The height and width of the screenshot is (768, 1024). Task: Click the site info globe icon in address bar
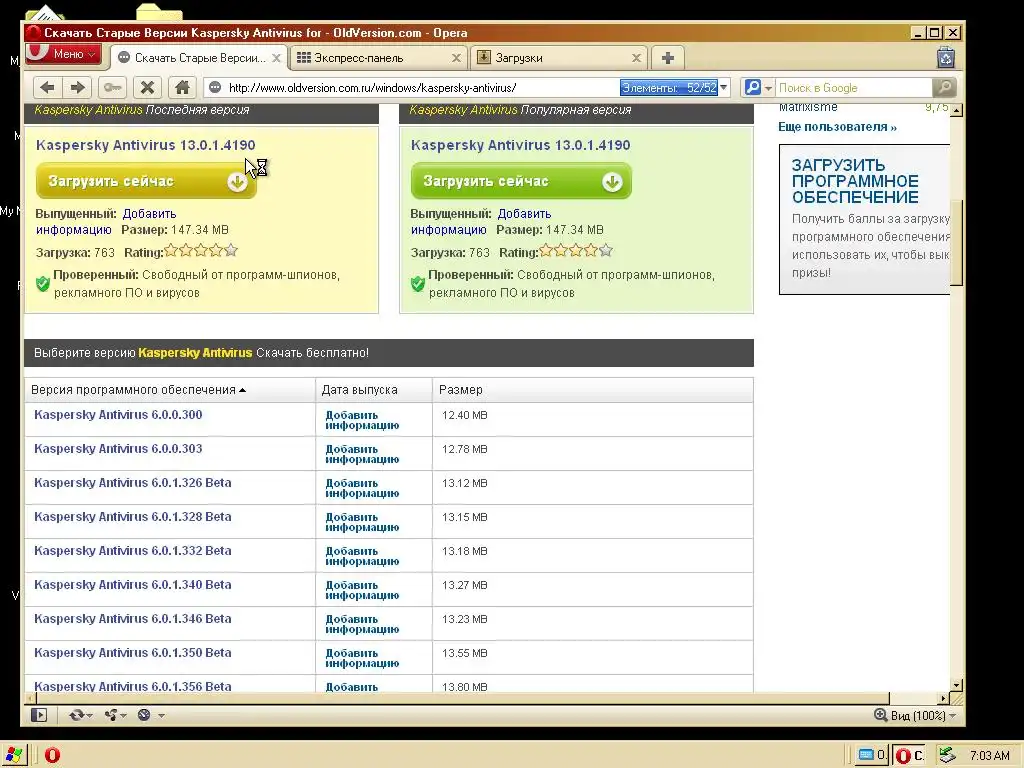coord(215,88)
